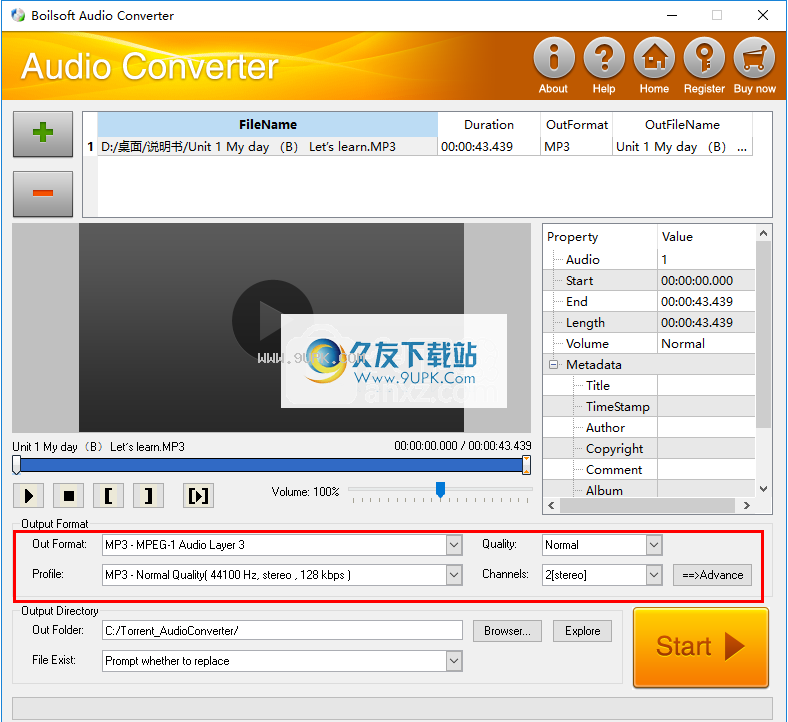Stop playback with the stop button

[69, 496]
